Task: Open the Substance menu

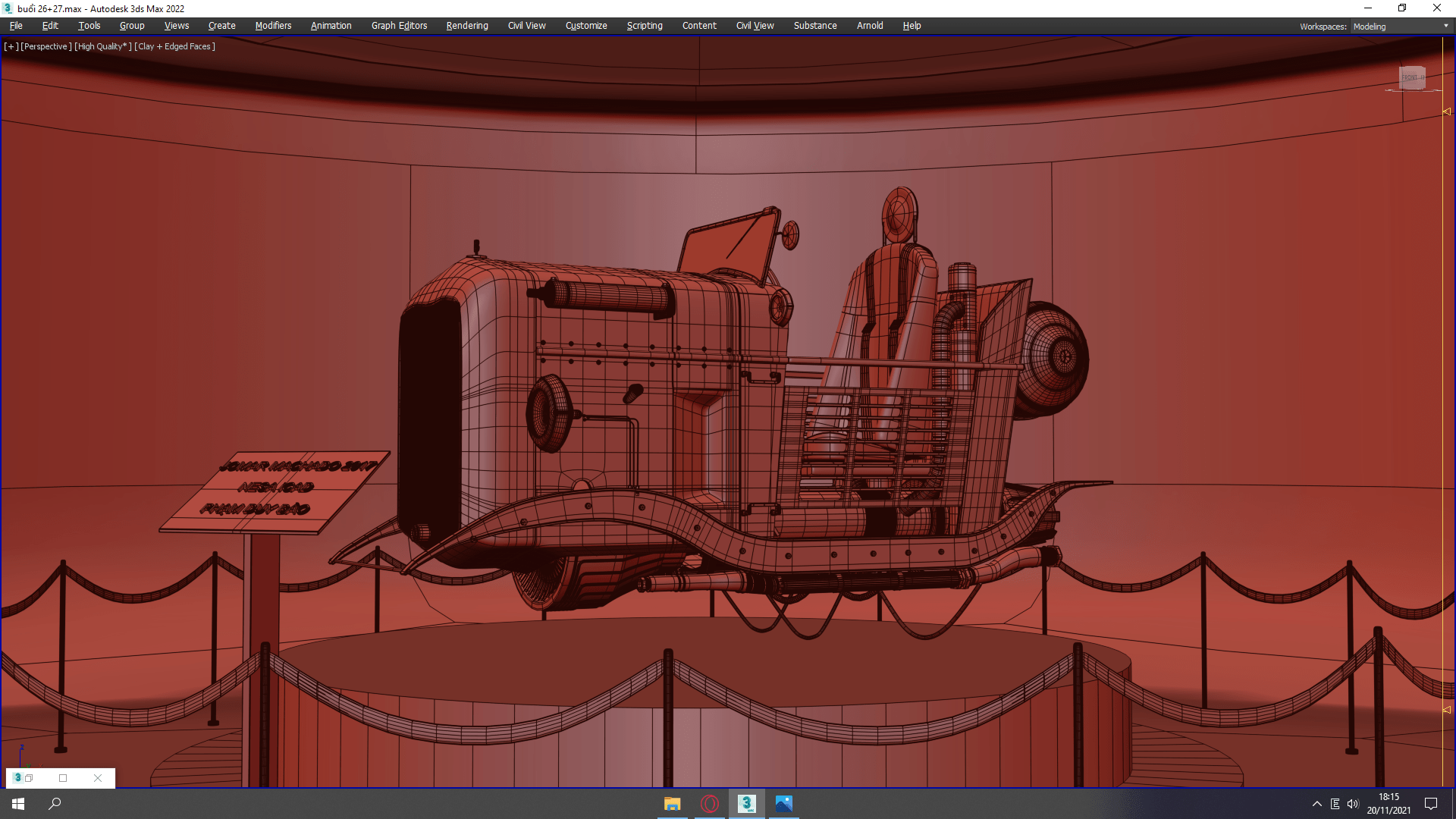Action: tap(815, 26)
